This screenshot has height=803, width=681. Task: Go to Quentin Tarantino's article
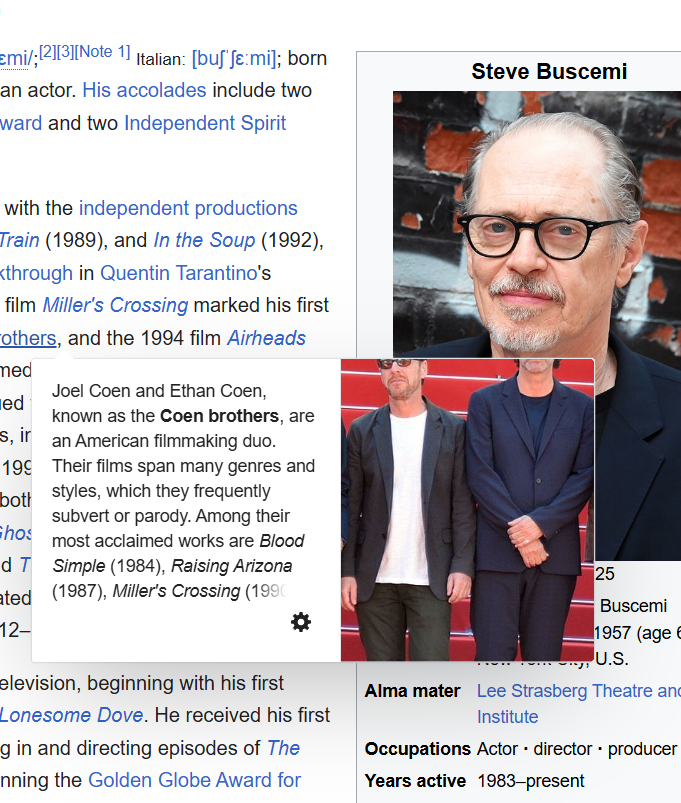[x=179, y=273]
